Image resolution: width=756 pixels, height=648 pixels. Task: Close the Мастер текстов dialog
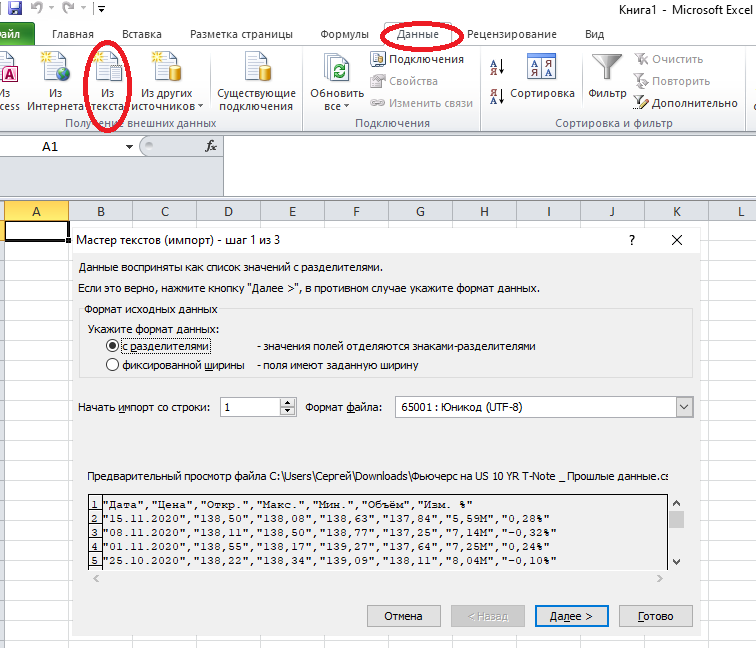click(x=677, y=240)
